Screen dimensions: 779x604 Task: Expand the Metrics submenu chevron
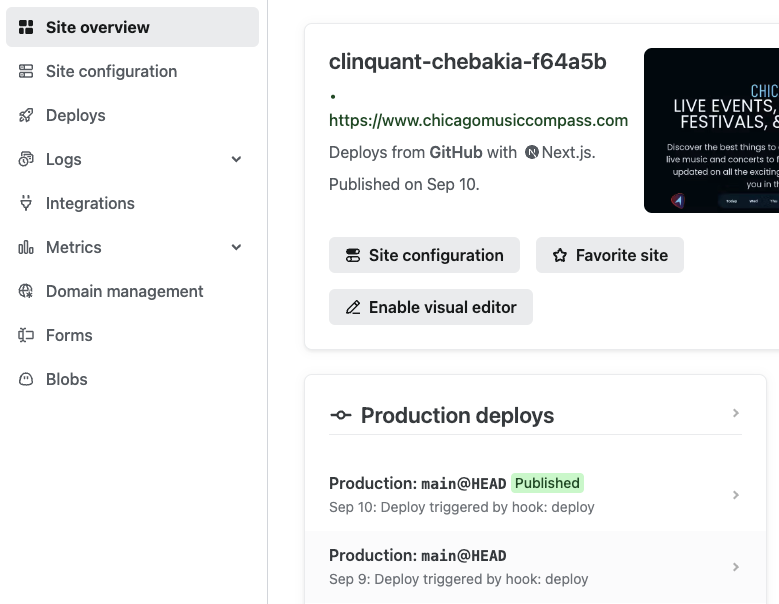pos(236,247)
